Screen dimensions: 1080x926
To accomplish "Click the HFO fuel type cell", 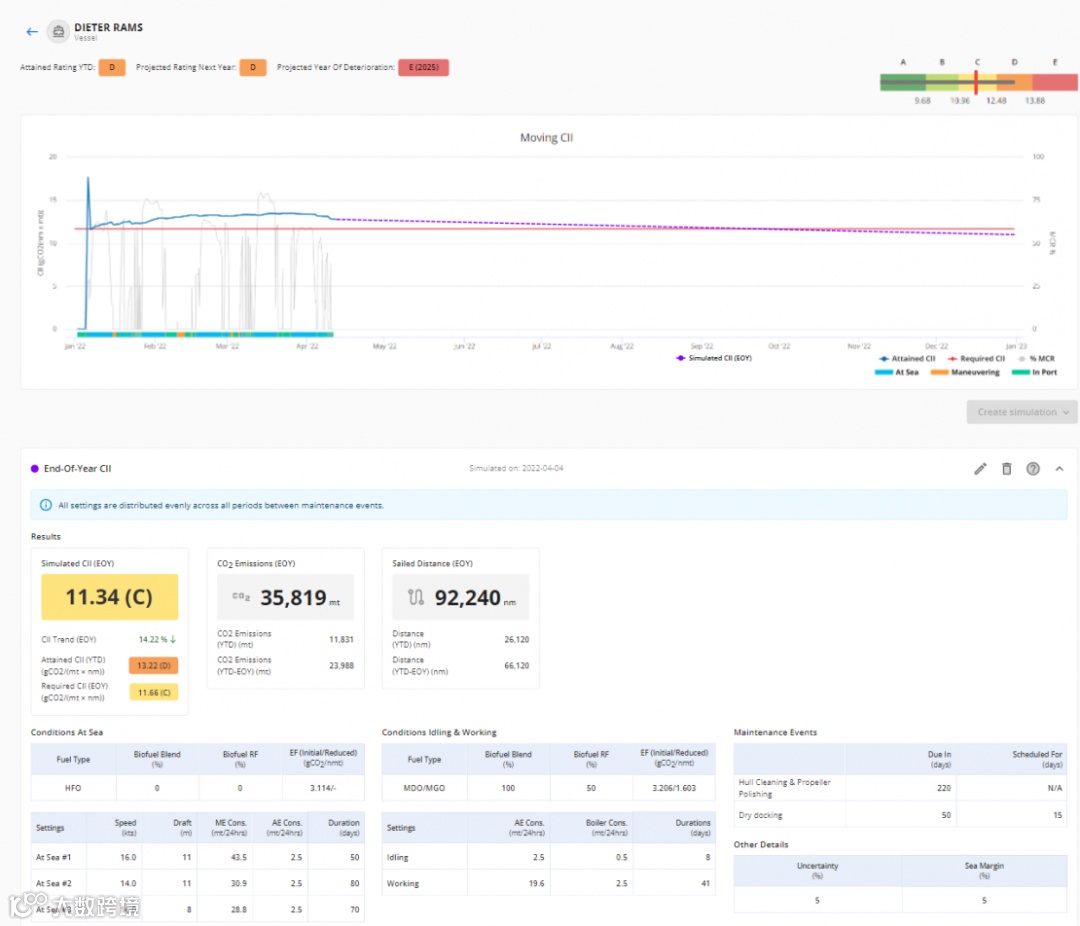I will [x=73, y=788].
